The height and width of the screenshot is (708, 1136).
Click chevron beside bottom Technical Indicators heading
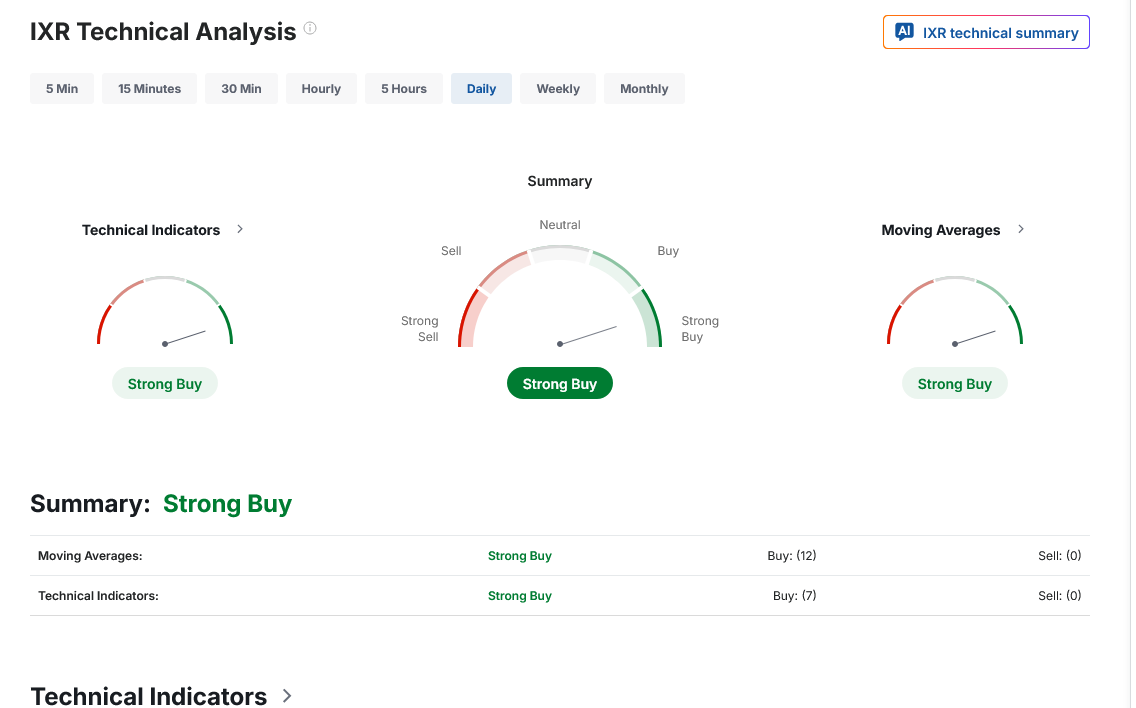click(x=287, y=696)
